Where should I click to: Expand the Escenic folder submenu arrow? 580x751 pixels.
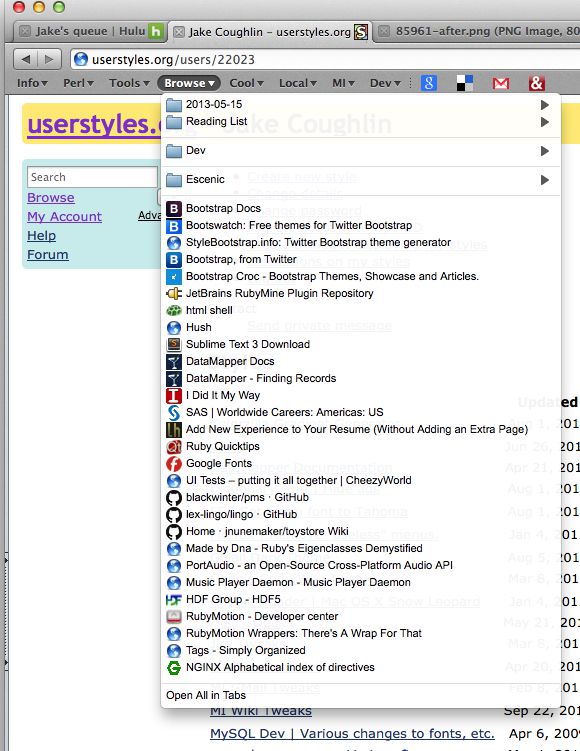coord(545,180)
